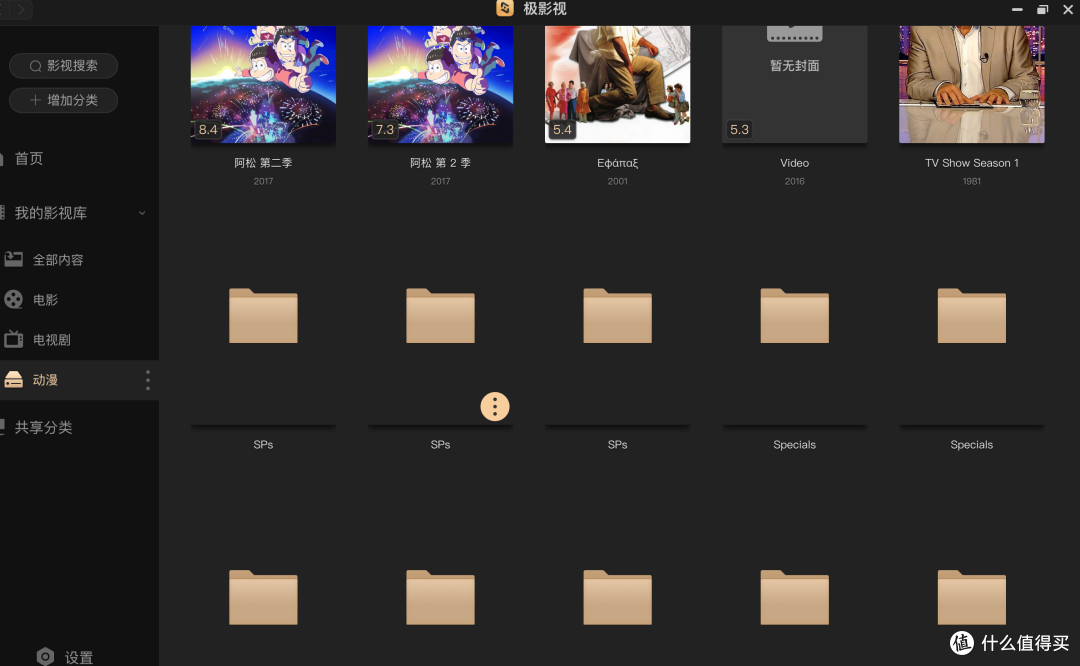Viewport: 1080px width, 666px height.
Task: Click the 8.4 rating badge
Action: 208,129
